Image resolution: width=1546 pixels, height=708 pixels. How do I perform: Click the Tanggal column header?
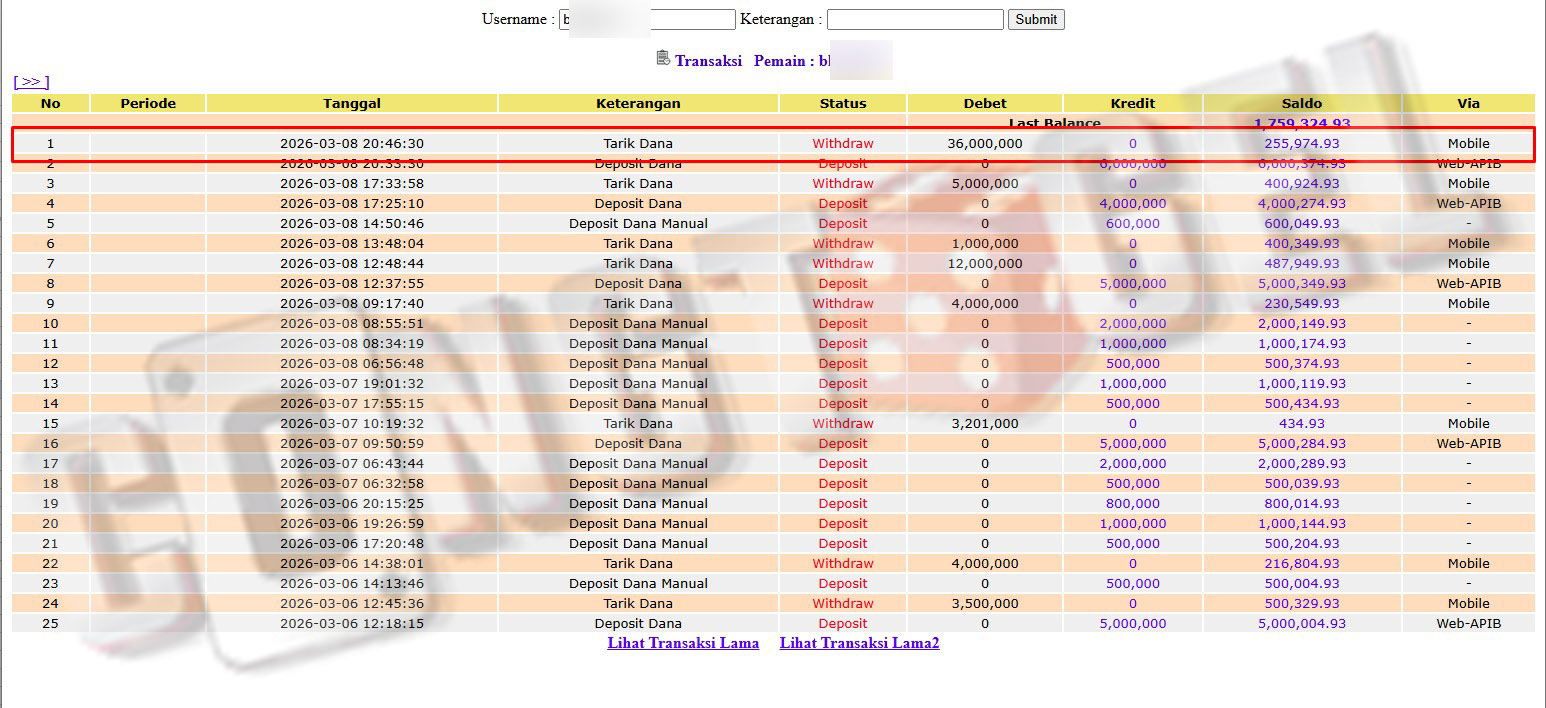[x=351, y=103]
